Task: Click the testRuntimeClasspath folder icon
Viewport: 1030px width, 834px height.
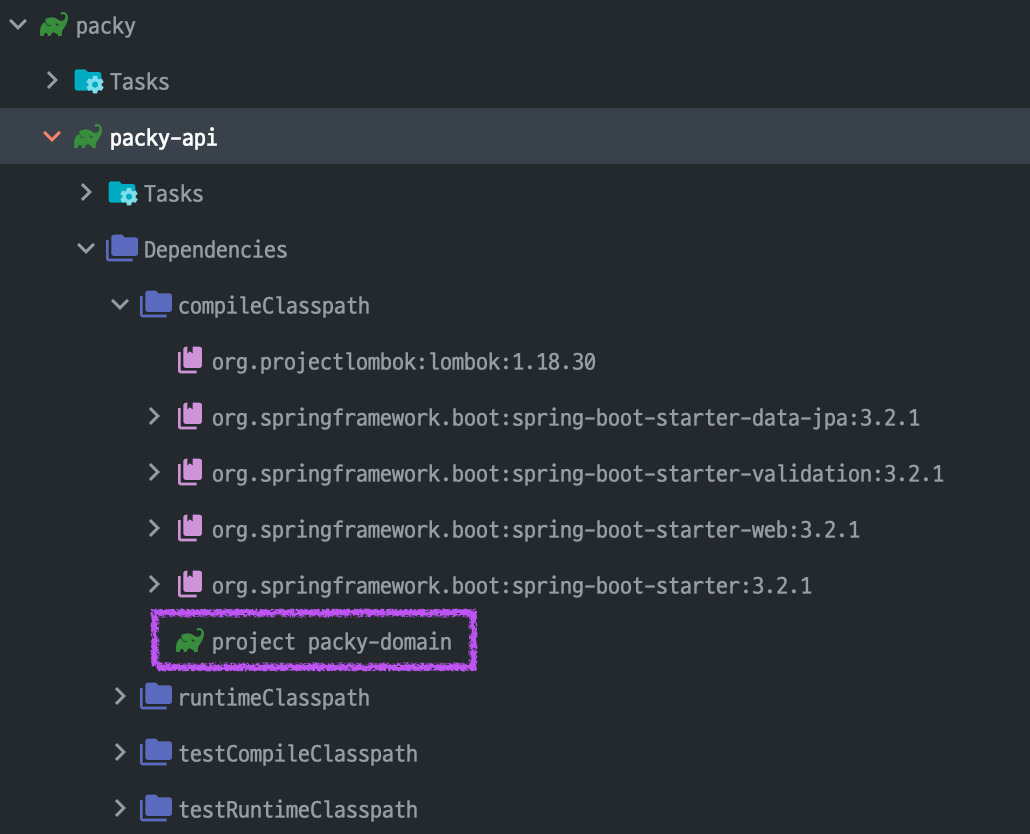Action: [x=156, y=808]
